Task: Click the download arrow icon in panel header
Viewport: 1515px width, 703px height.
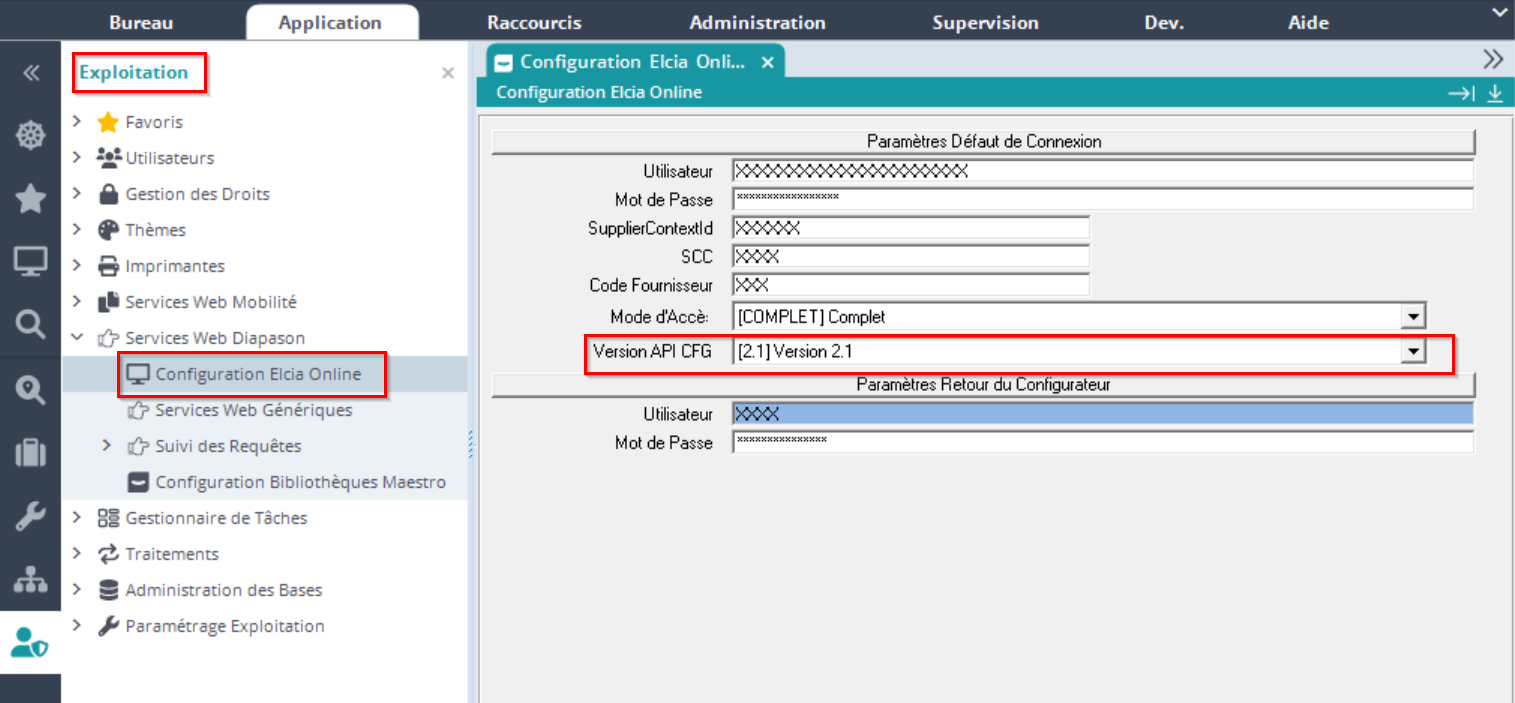Action: (x=1495, y=93)
